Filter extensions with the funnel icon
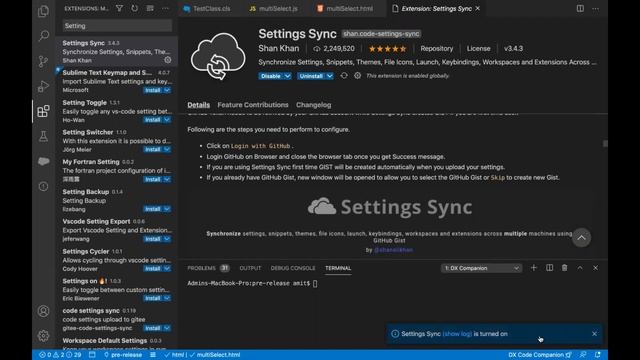This screenshot has width=640, height=360. click(x=119, y=8)
